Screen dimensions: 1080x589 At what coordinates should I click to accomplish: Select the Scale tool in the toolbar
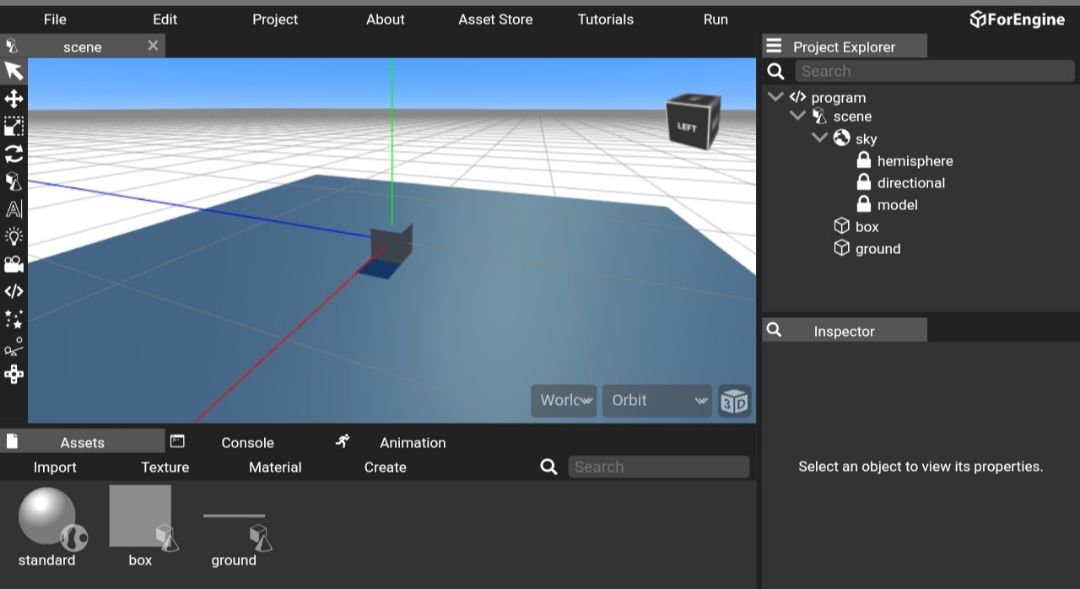(x=14, y=126)
